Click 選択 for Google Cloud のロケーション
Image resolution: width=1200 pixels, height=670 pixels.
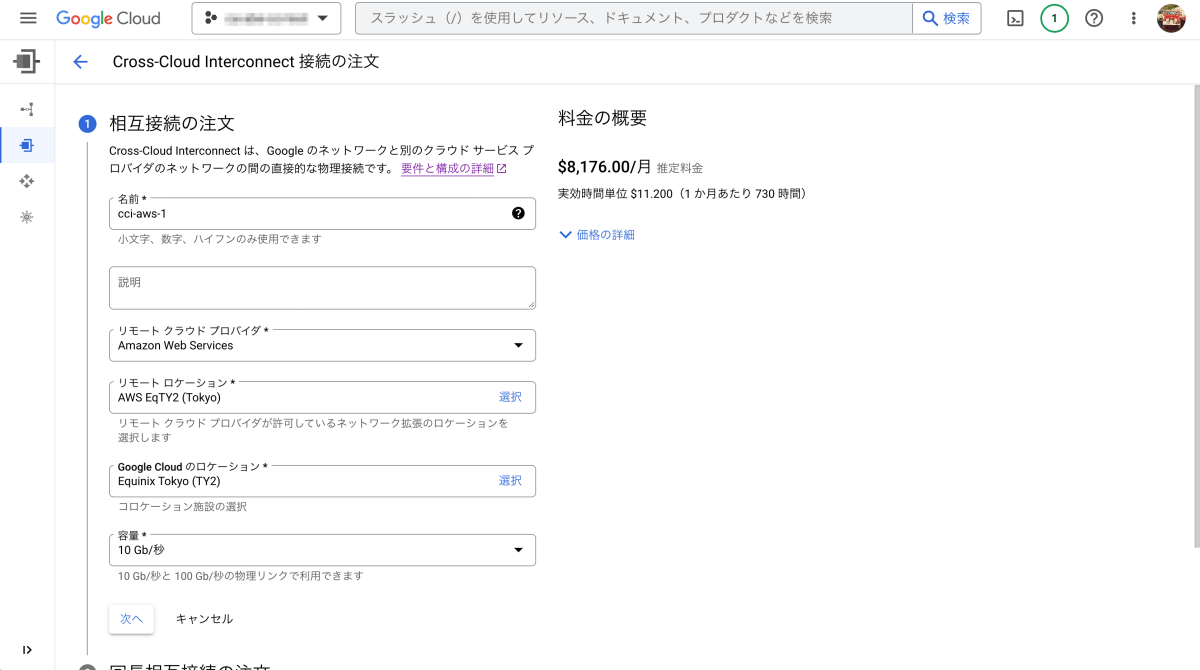(510, 481)
